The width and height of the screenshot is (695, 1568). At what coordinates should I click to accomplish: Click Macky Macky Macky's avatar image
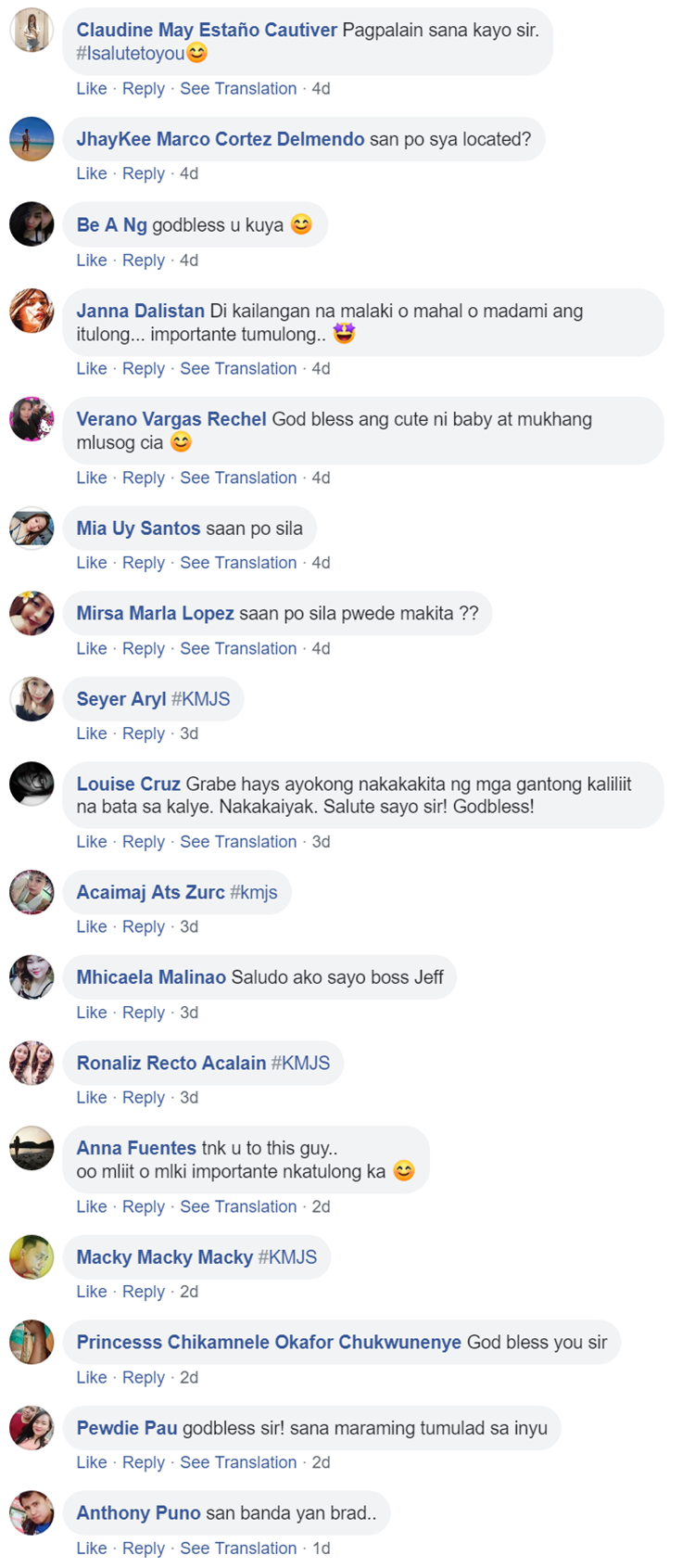tap(32, 1257)
